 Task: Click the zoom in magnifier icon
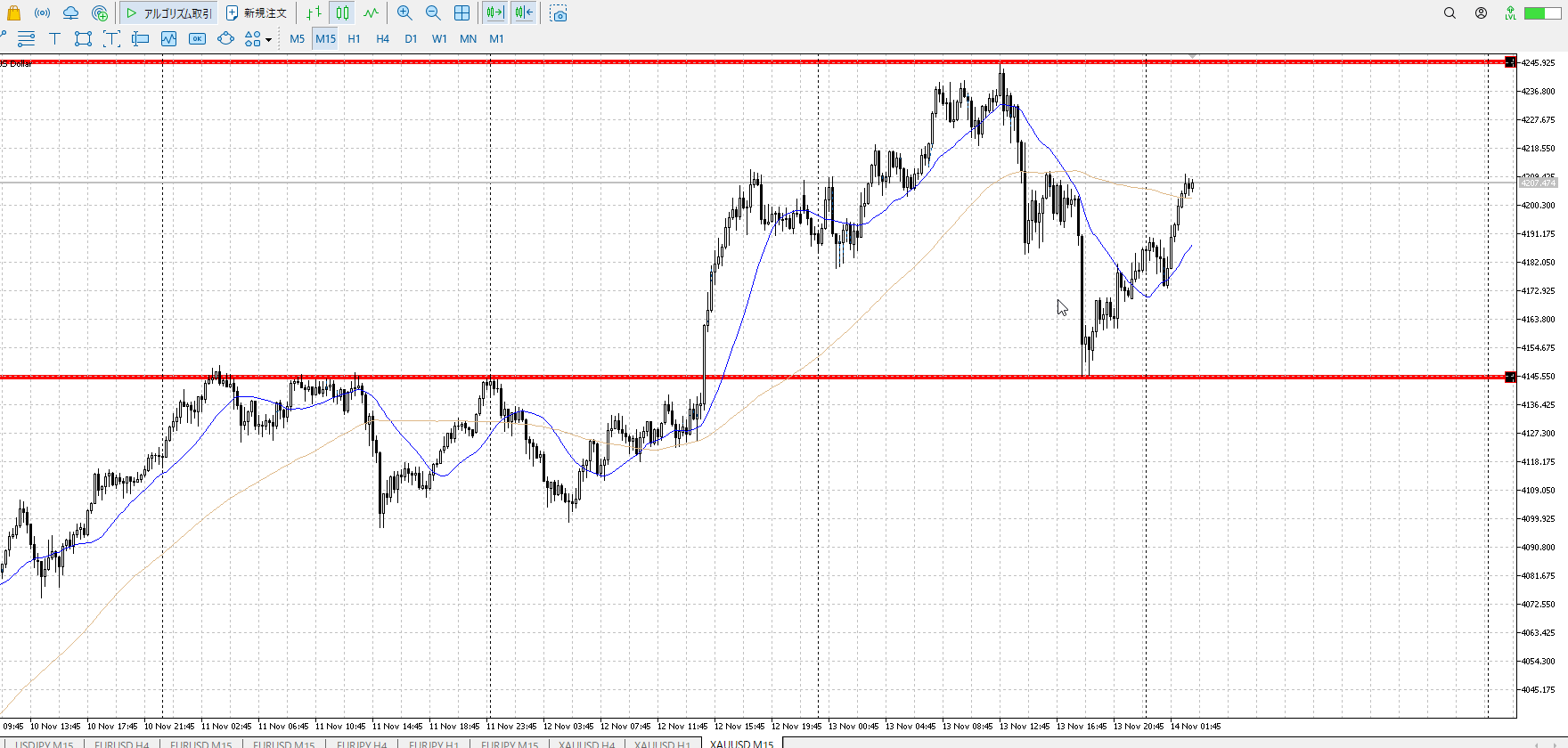coord(404,13)
